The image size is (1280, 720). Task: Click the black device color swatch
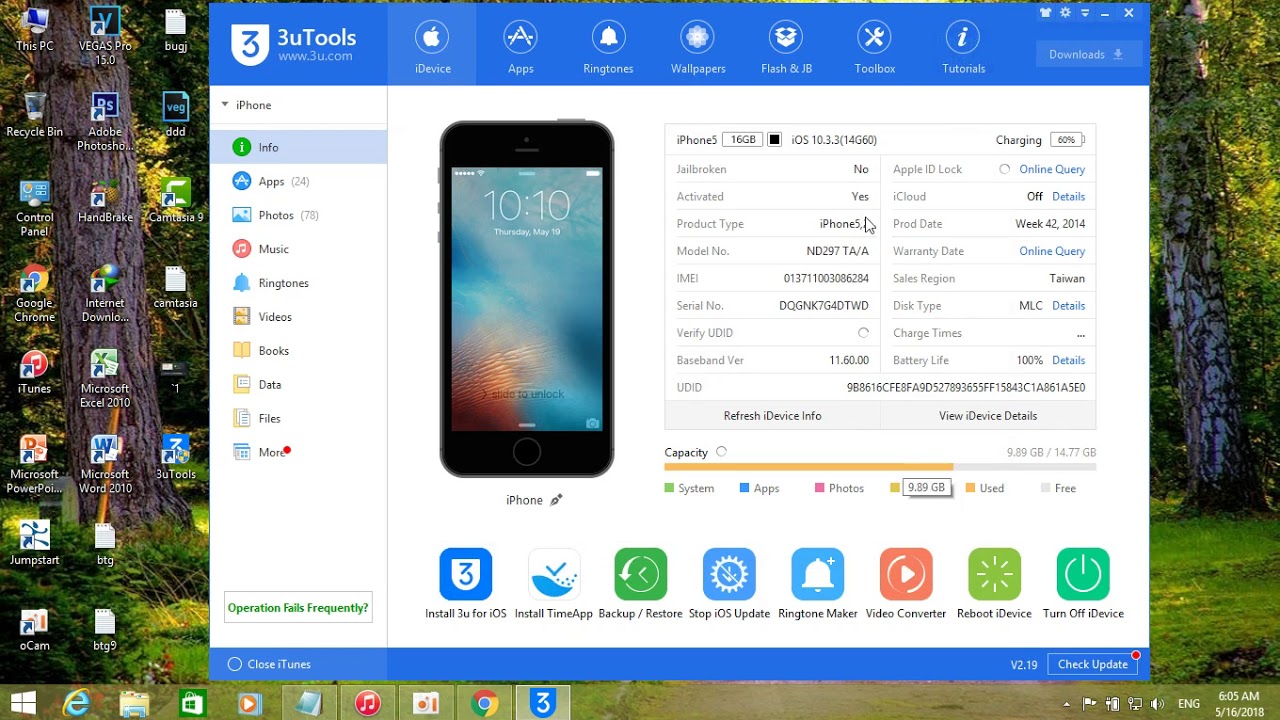point(774,140)
